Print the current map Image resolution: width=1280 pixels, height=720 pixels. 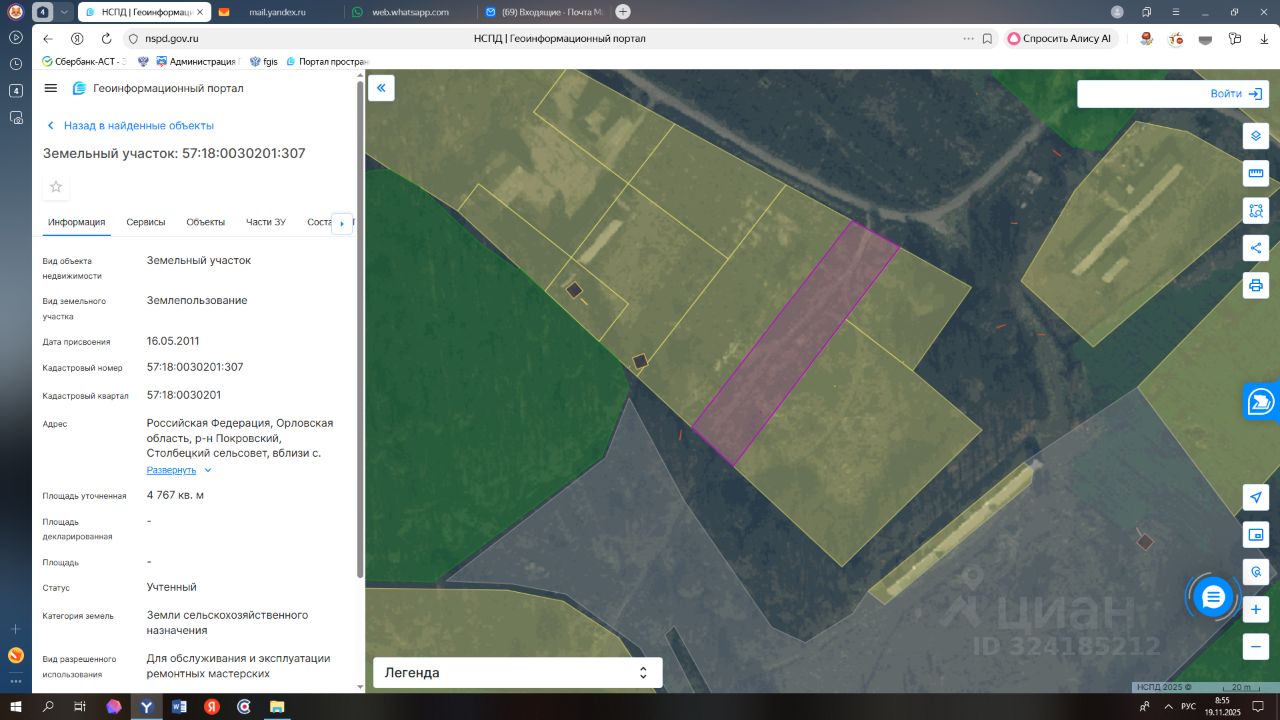1256,285
